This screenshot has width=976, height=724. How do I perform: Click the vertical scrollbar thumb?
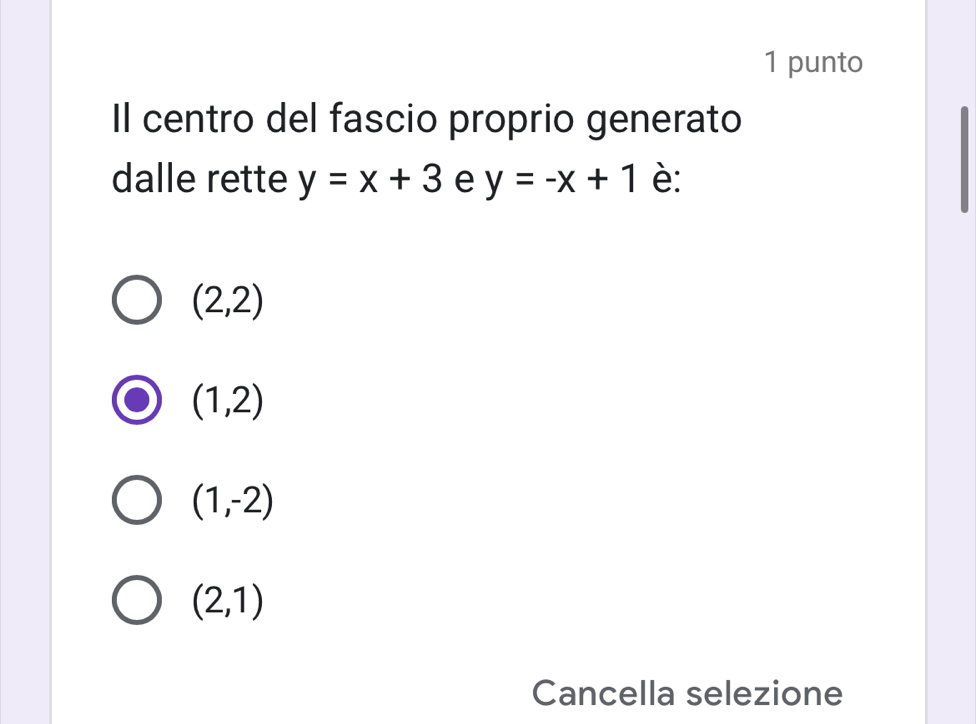[964, 160]
